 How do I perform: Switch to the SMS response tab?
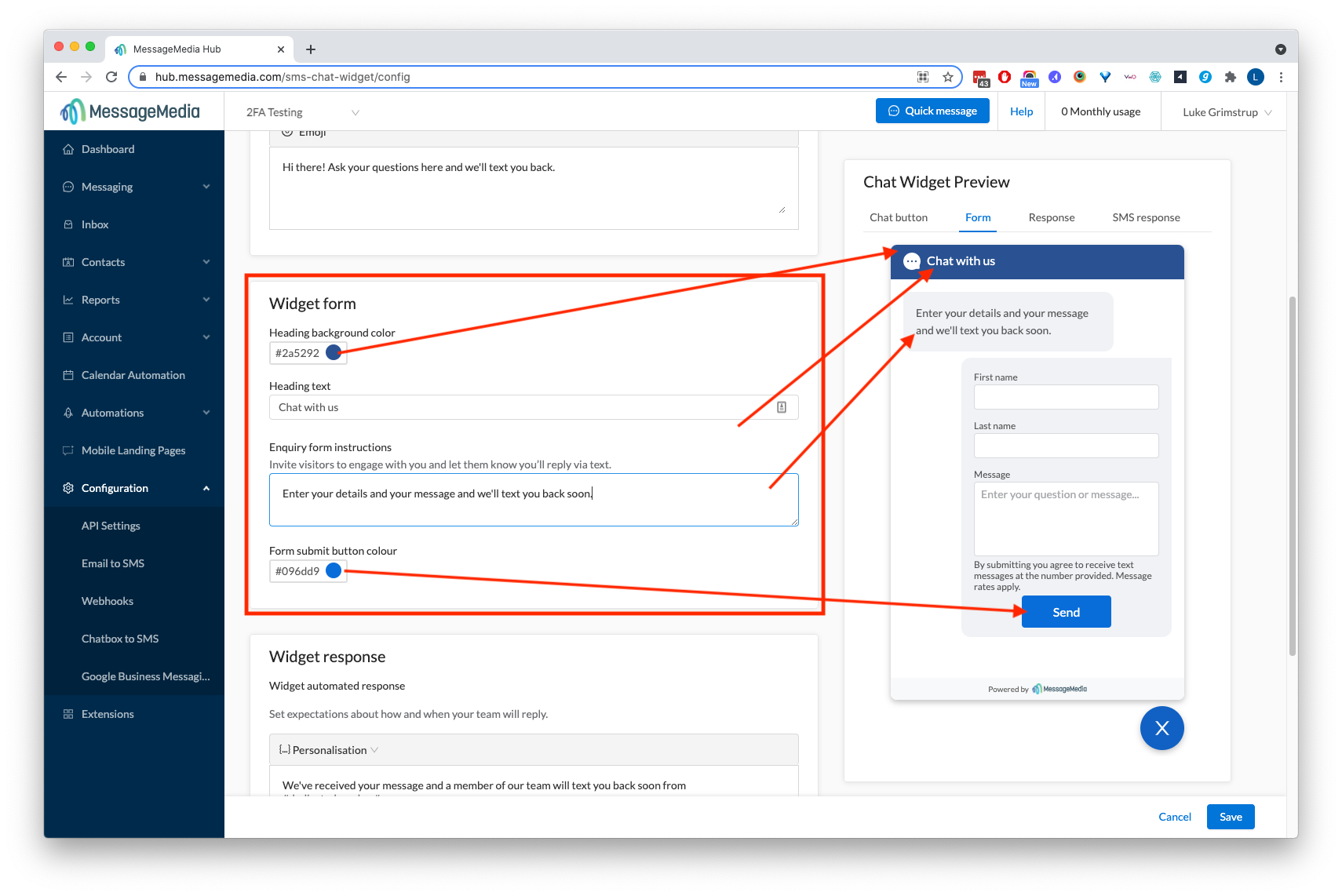coord(1146,217)
